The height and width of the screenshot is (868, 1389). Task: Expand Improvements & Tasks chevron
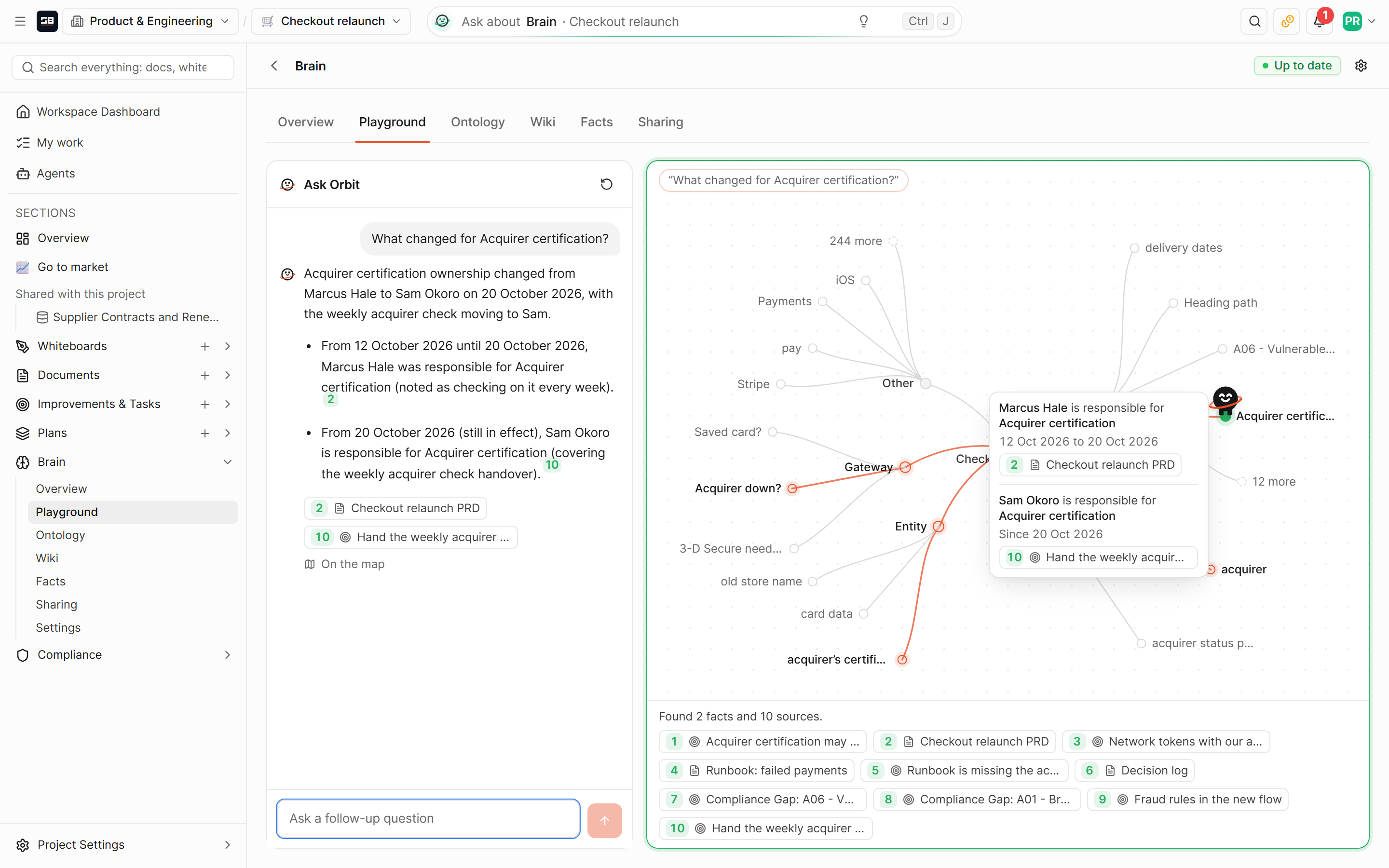[x=228, y=404]
